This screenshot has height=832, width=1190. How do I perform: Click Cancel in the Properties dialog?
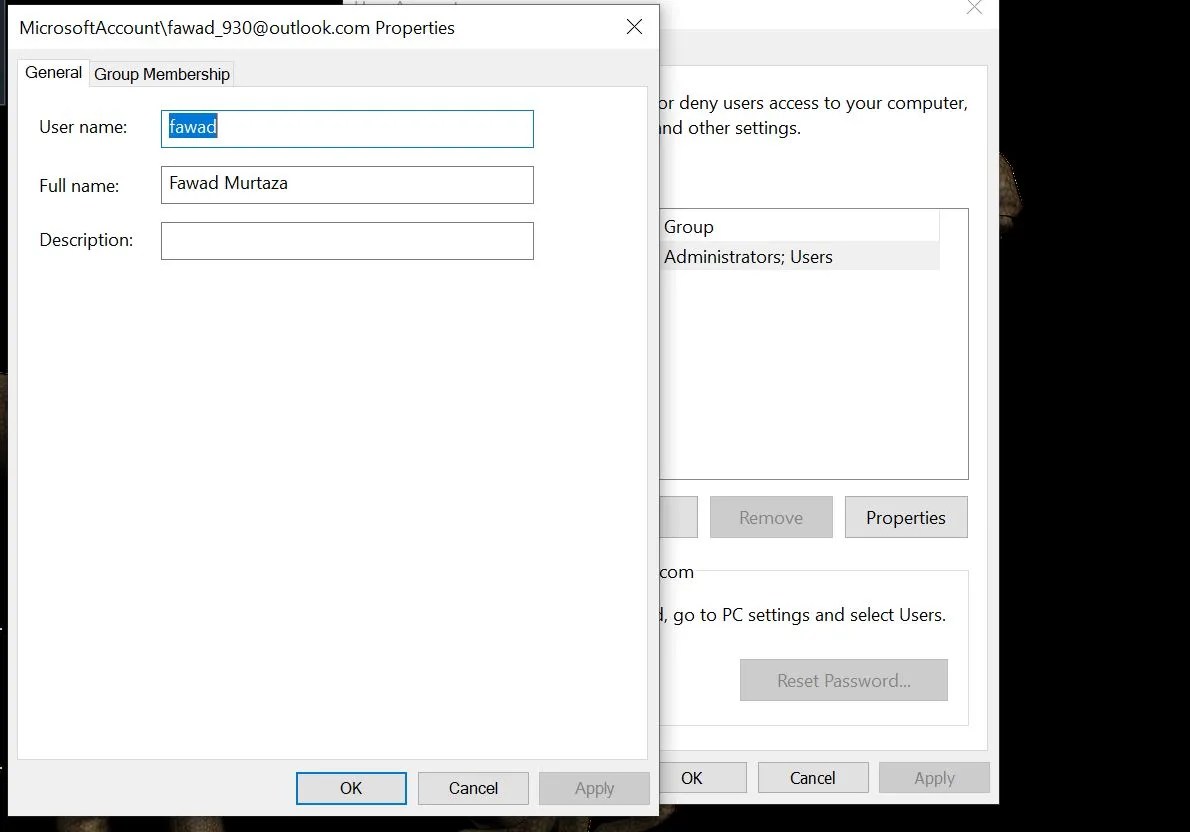(x=473, y=788)
